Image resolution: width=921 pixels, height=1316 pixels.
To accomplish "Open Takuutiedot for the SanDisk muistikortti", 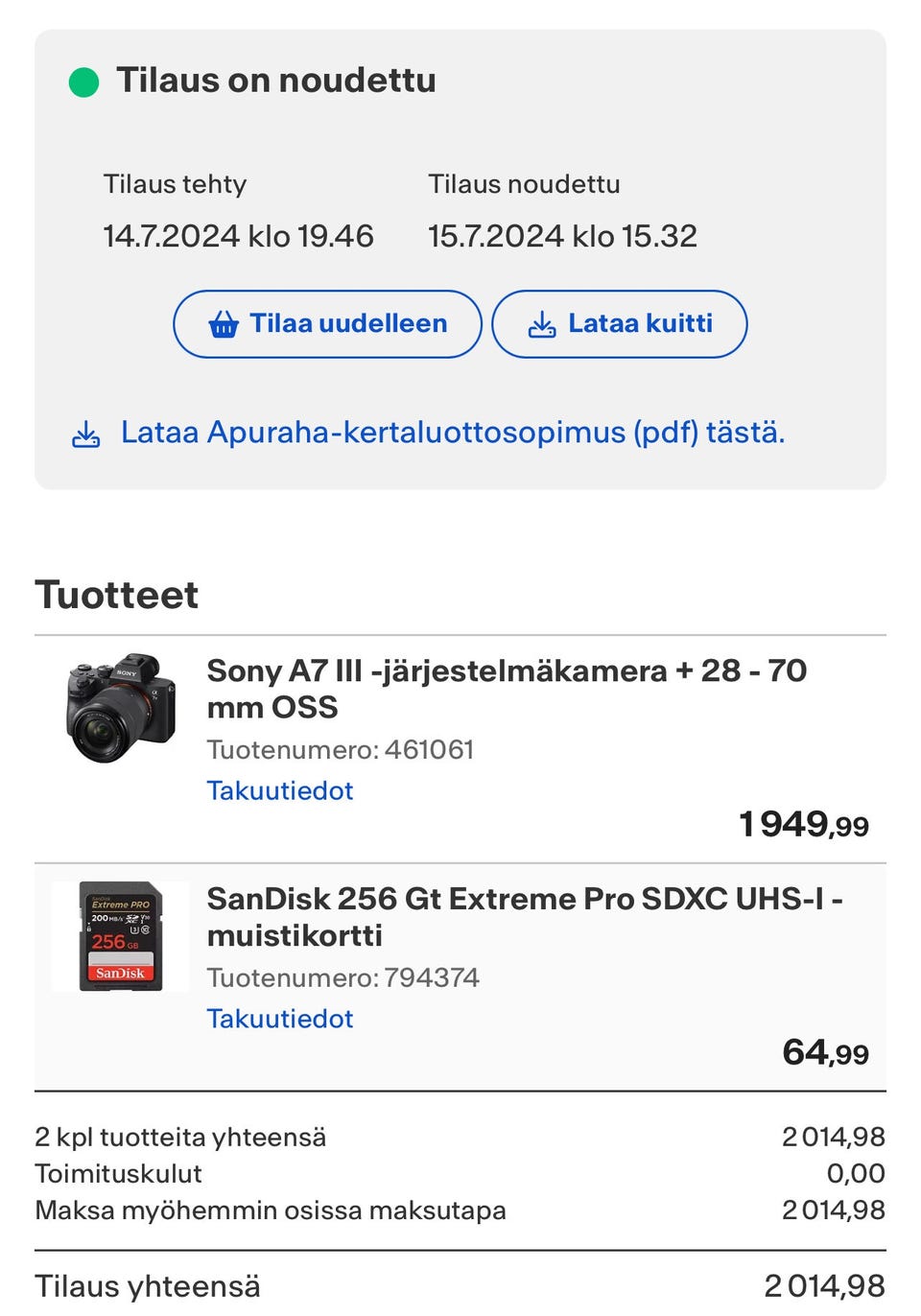I will pyautogui.click(x=280, y=1019).
